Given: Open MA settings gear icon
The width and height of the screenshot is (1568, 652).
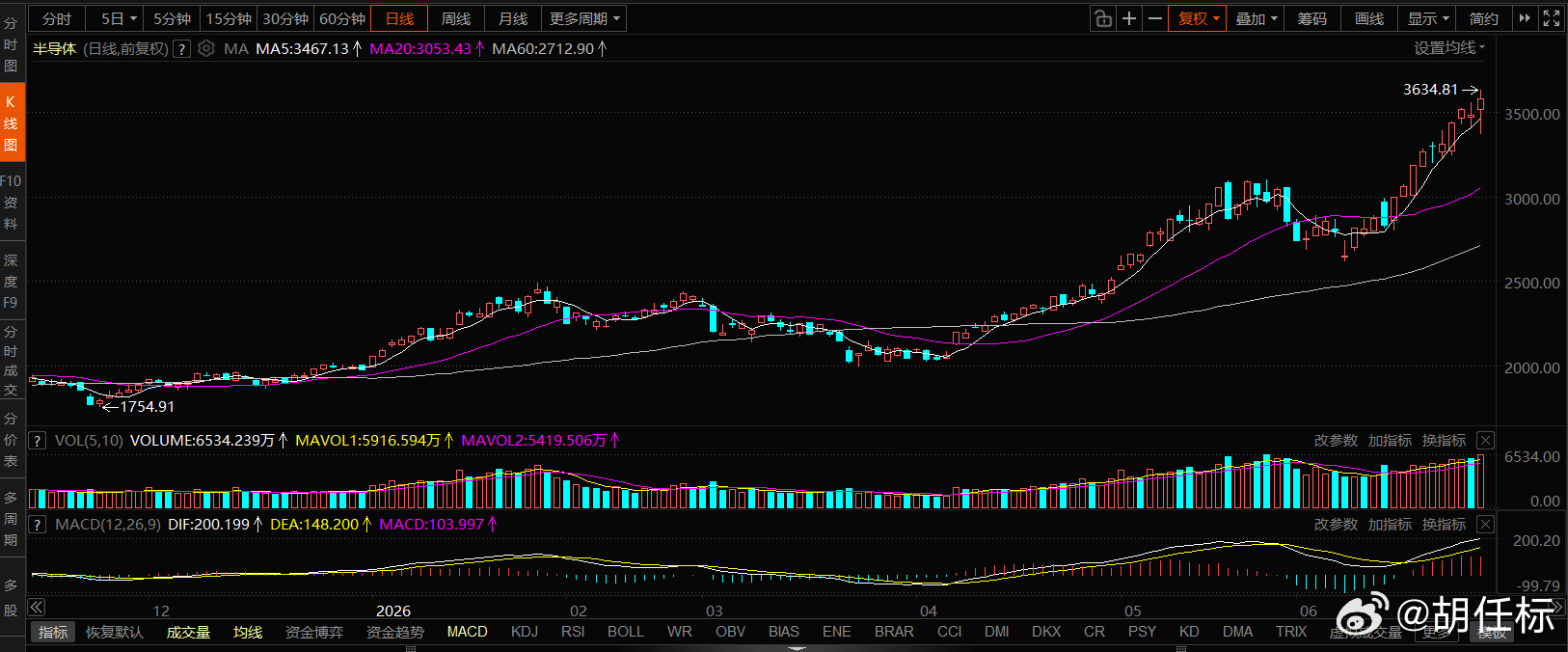Looking at the screenshot, I should (206, 48).
